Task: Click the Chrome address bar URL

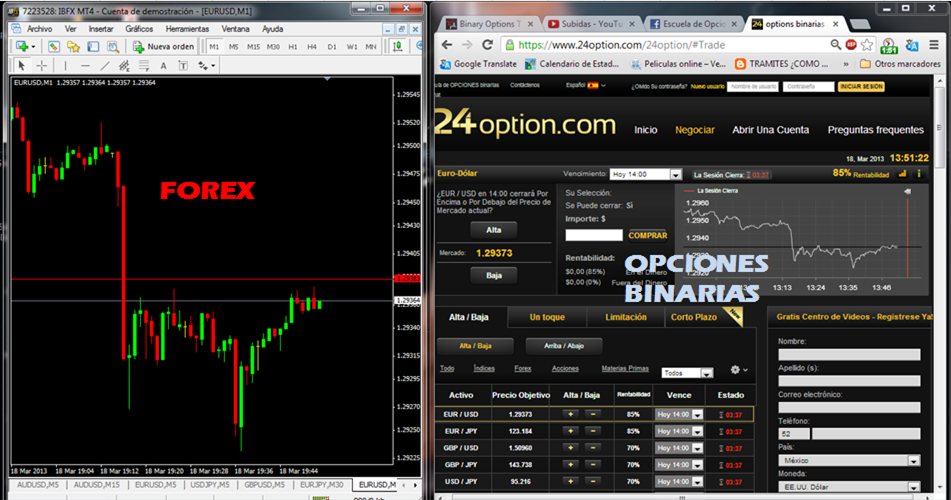Action: click(x=622, y=45)
